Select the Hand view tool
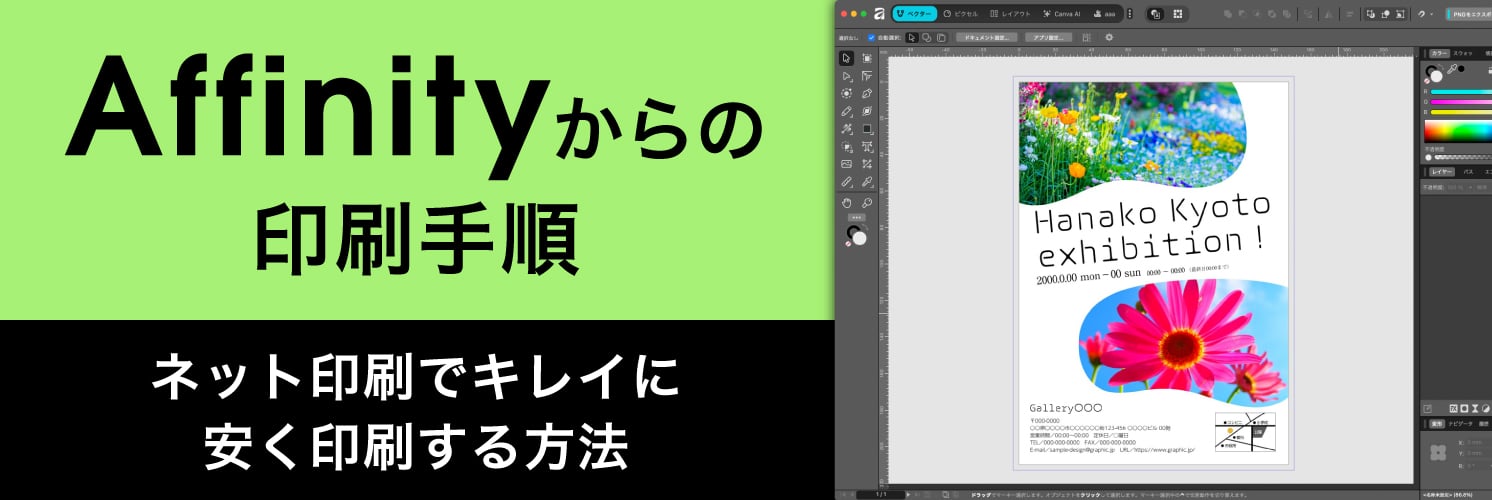Image resolution: width=1492 pixels, height=500 pixels. coord(847,203)
